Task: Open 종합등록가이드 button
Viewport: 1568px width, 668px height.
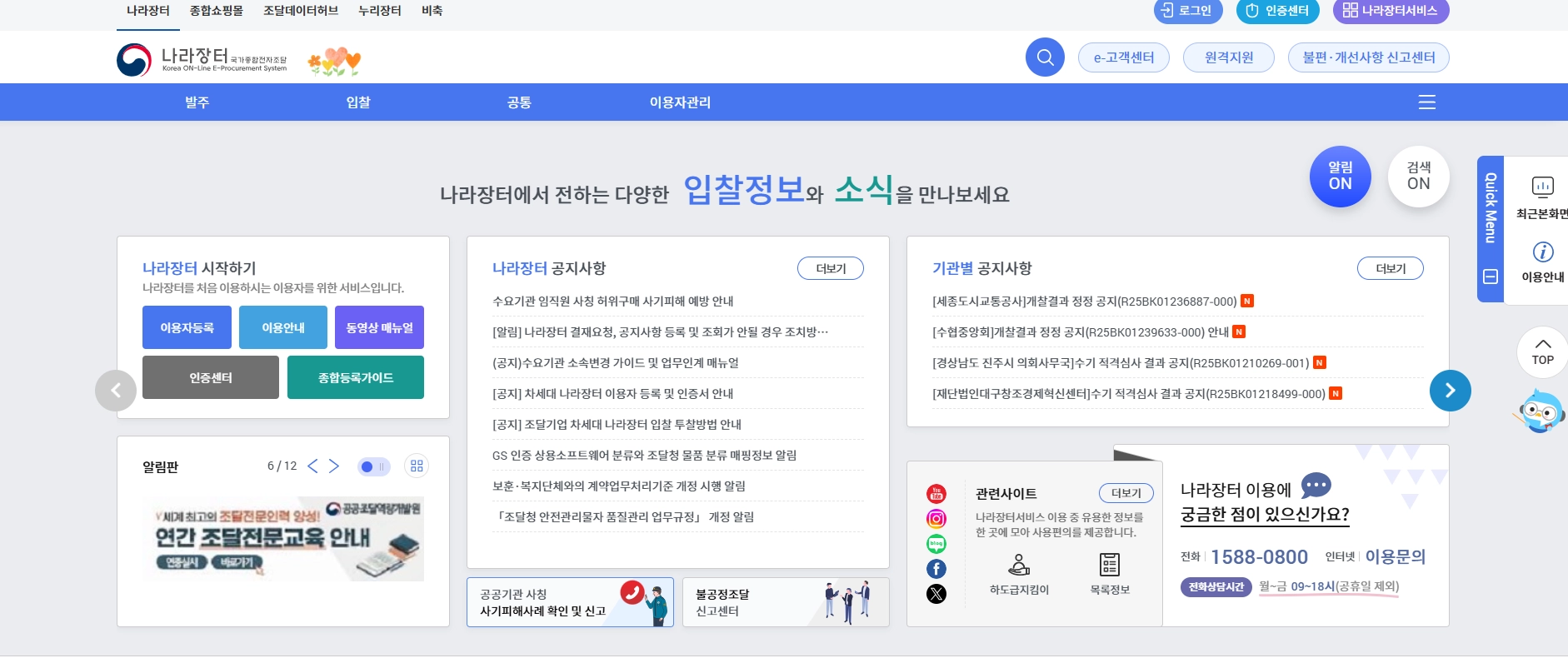Action: click(x=356, y=377)
